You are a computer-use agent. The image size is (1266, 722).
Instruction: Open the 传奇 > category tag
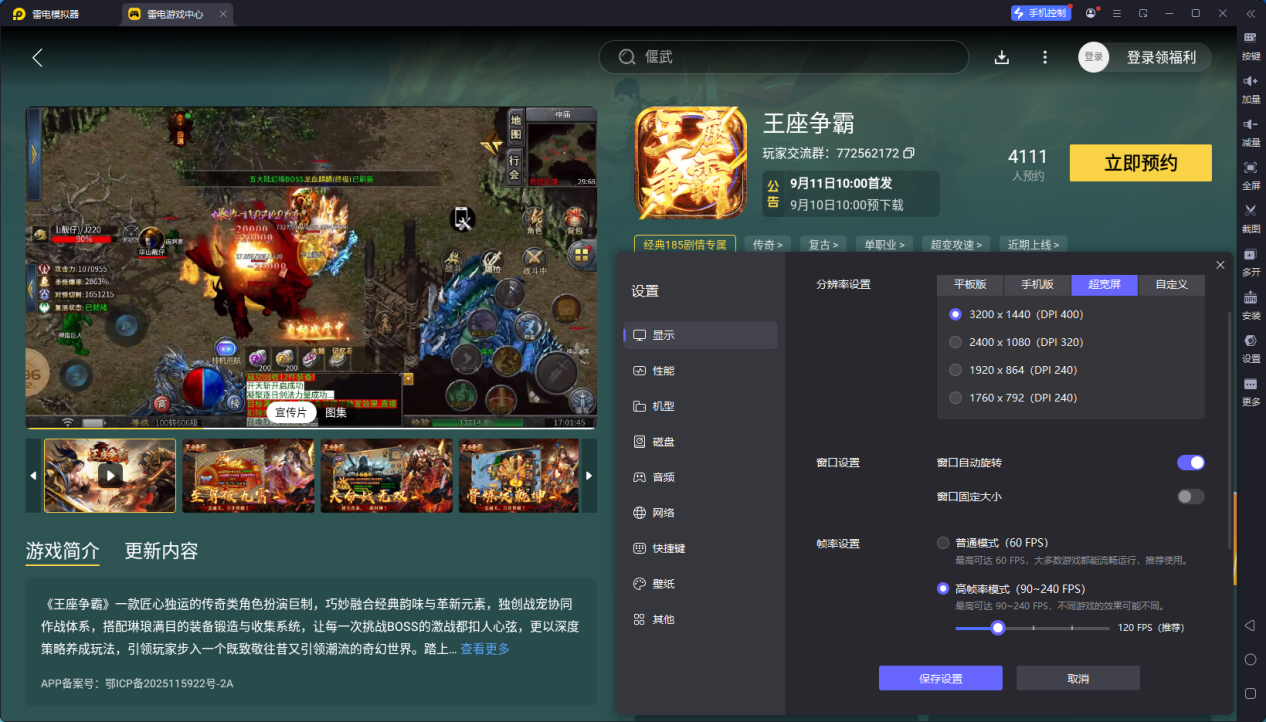767,244
